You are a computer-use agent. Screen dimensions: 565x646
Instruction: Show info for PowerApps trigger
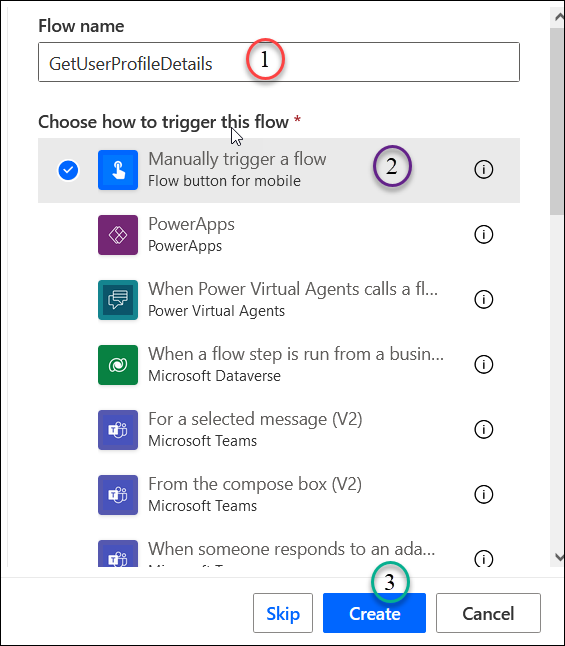point(483,234)
